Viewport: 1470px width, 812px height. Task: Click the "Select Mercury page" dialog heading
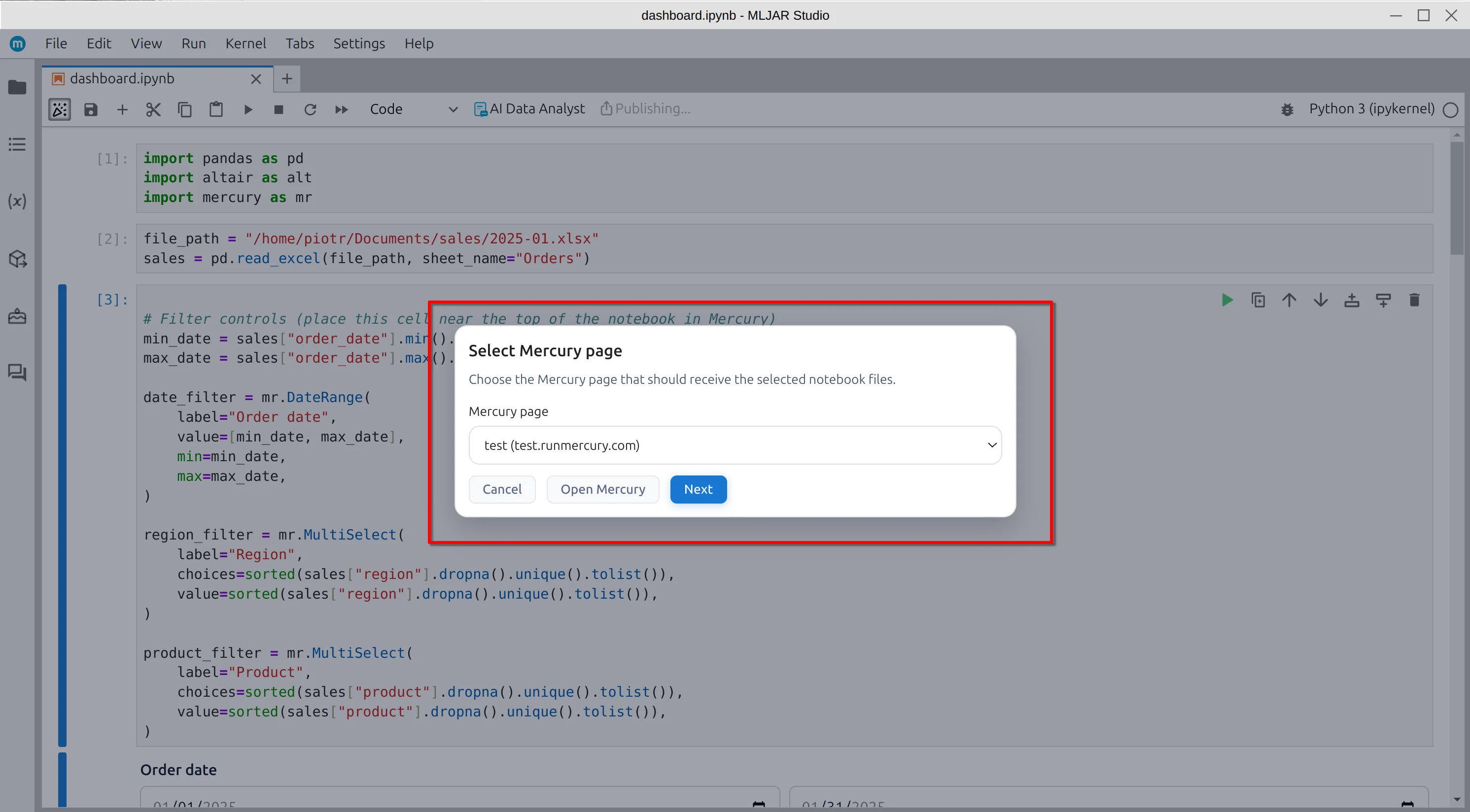545,351
